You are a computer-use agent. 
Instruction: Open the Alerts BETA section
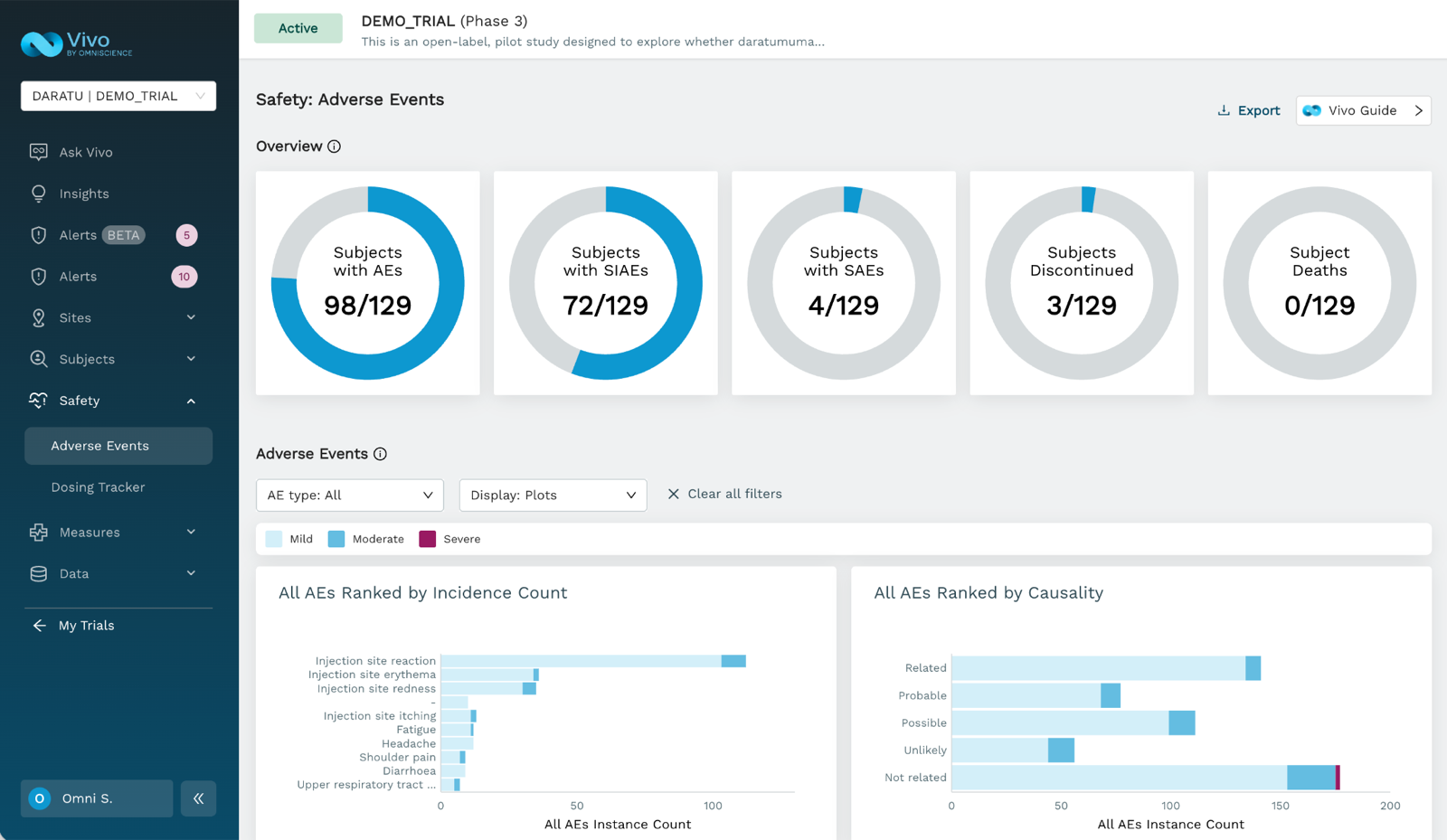(x=101, y=235)
